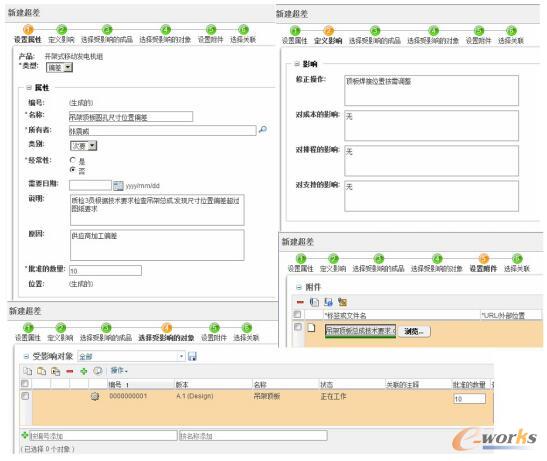Sort by the 版本 column header
The image size is (547, 461).
pyautogui.click(x=182, y=385)
